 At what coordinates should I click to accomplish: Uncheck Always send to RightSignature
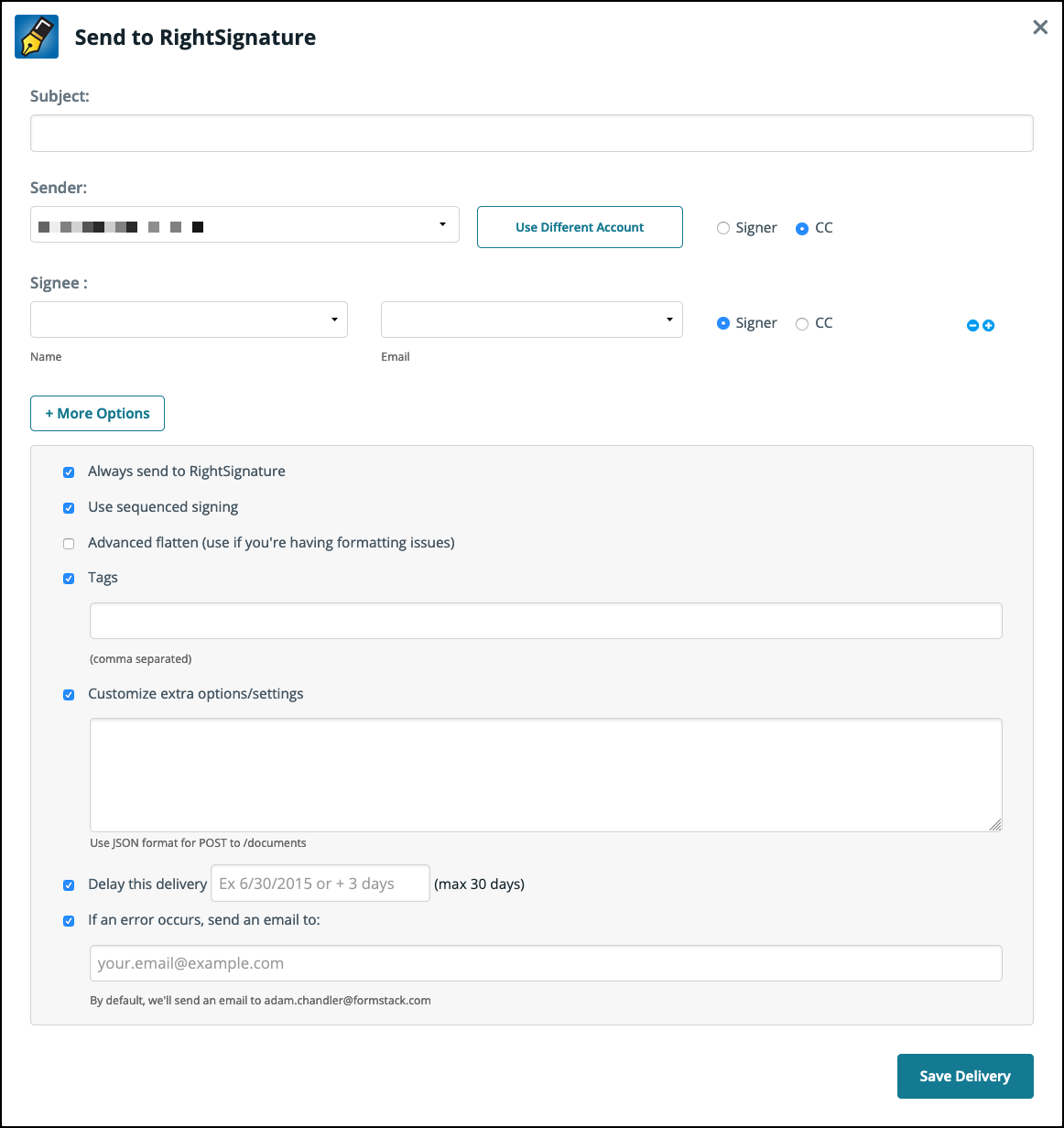[69, 472]
